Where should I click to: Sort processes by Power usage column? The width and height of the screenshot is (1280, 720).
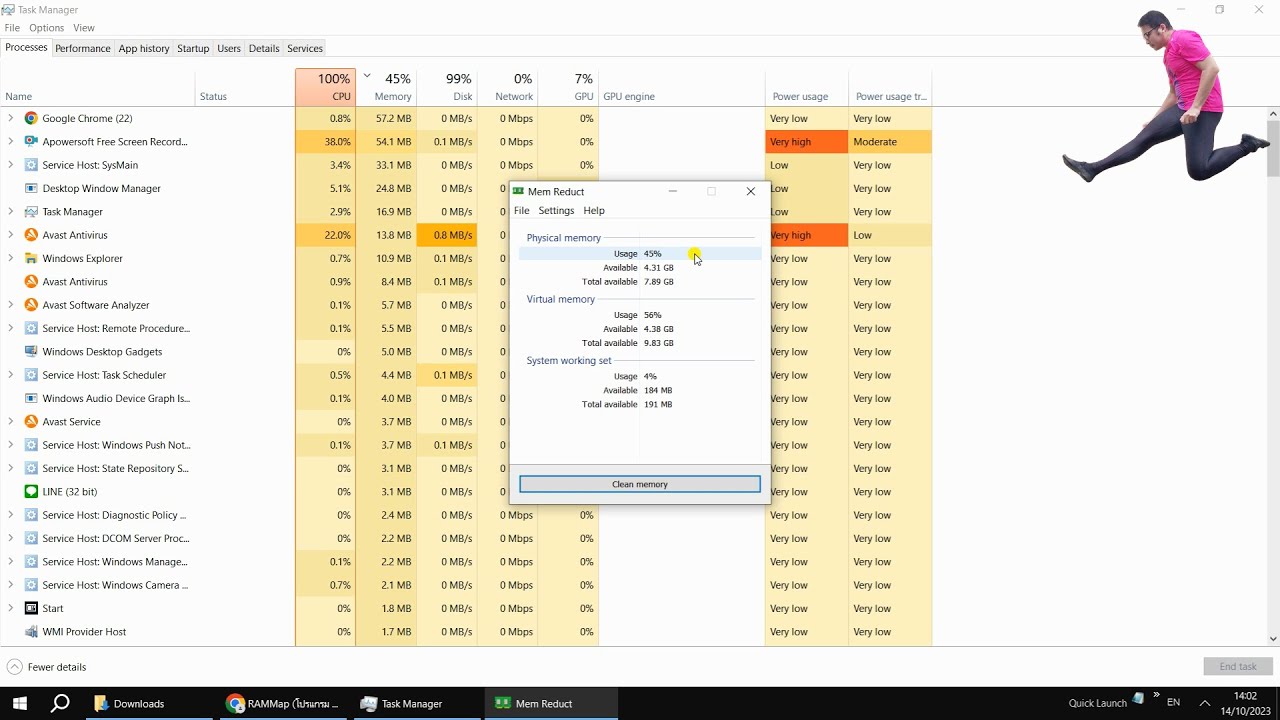coord(807,87)
